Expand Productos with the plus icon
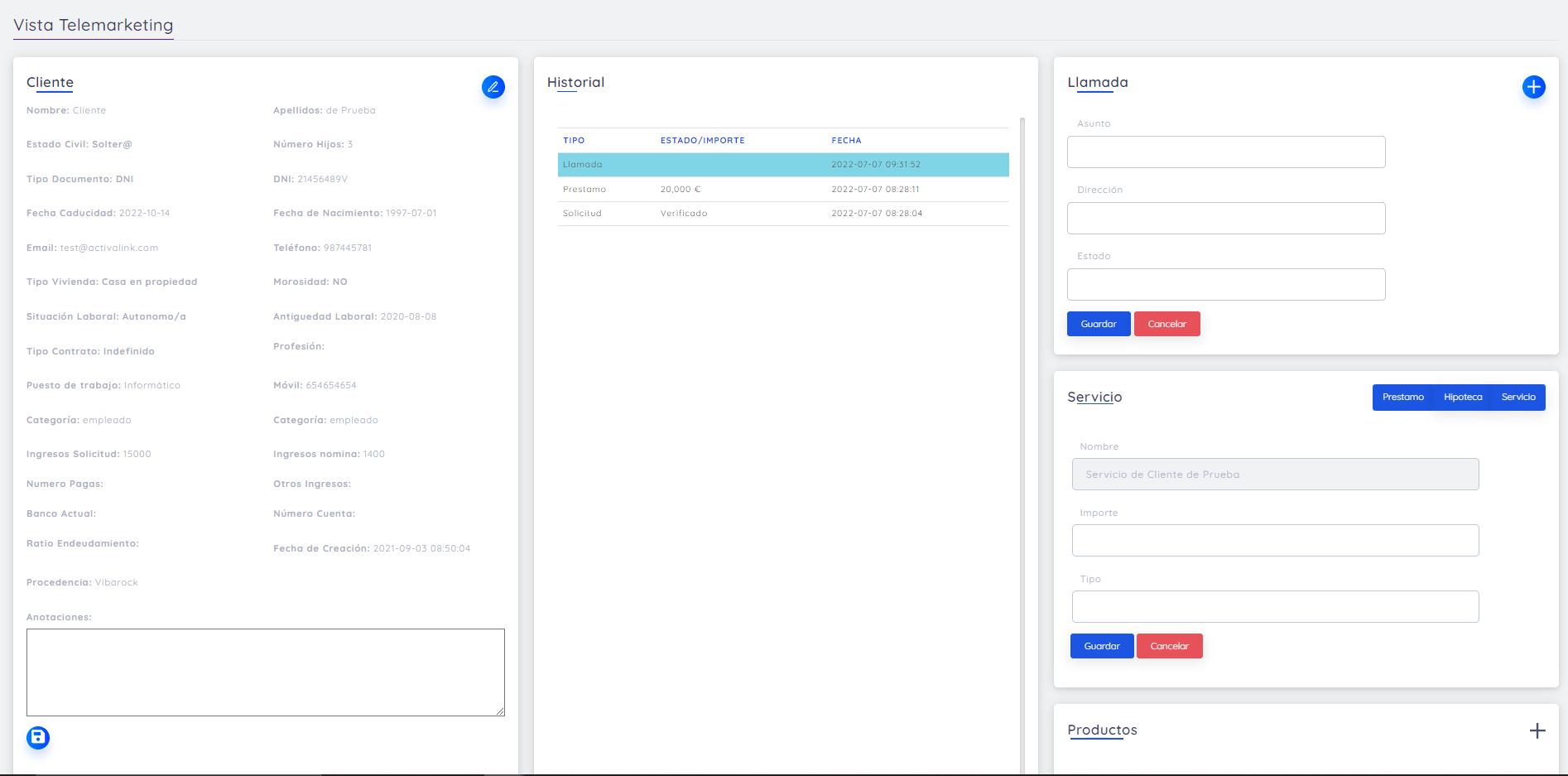1568x776 pixels. [x=1537, y=730]
